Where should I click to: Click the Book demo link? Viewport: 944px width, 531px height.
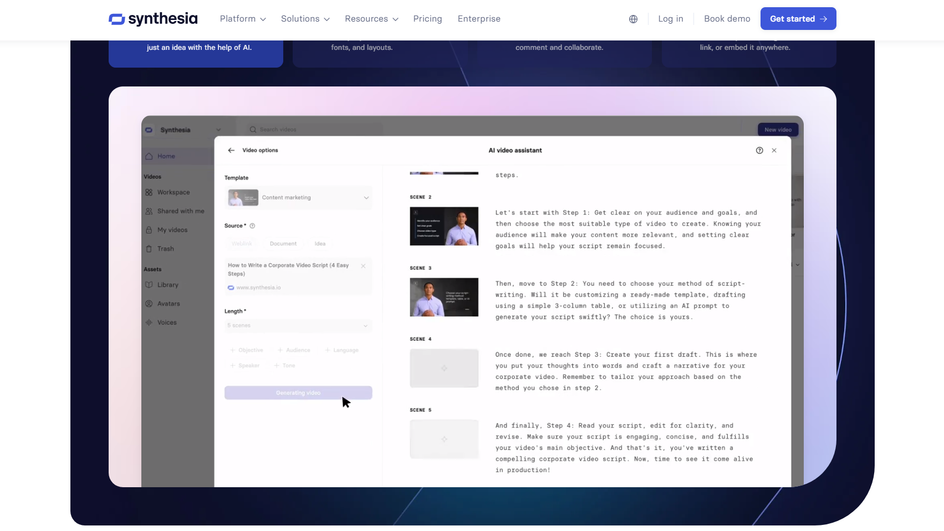click(x=727, y=19)
